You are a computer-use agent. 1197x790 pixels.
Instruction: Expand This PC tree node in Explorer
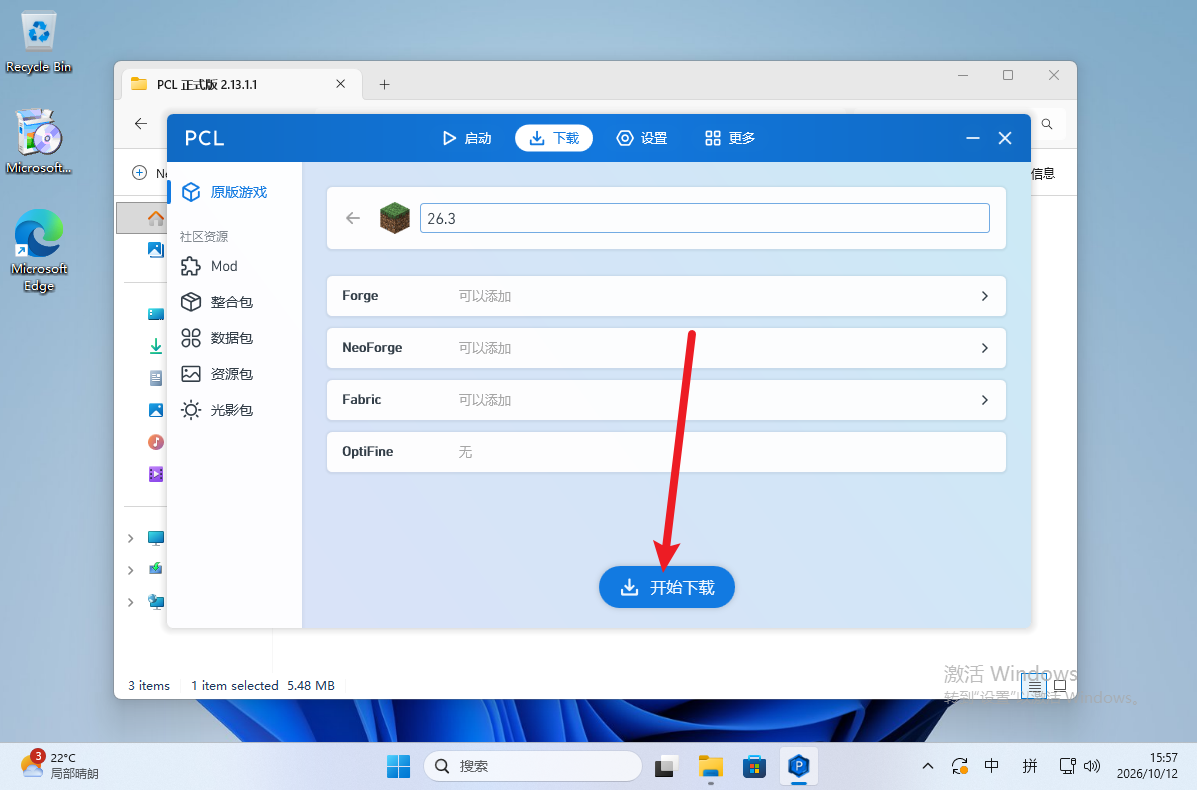pos(131,538)
